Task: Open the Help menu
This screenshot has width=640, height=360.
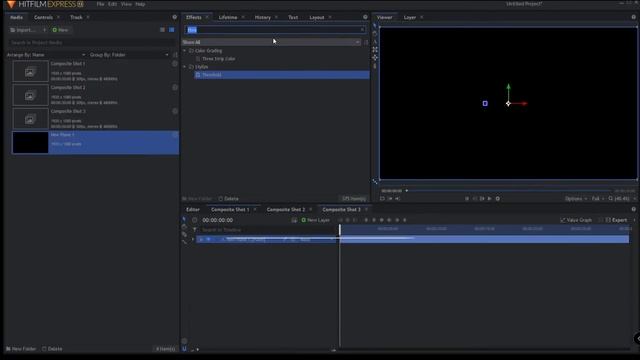Action: (x=140, y=4)
